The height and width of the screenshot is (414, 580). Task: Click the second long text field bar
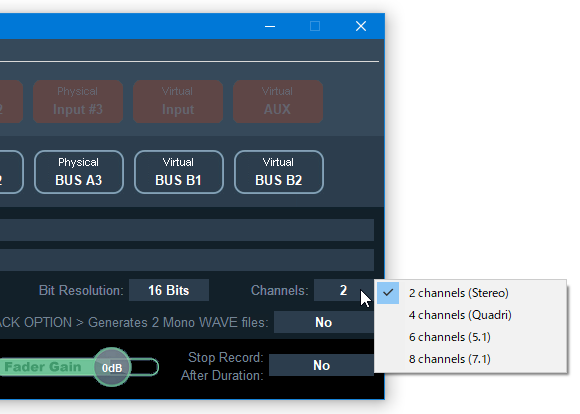(x=187, y=260)
